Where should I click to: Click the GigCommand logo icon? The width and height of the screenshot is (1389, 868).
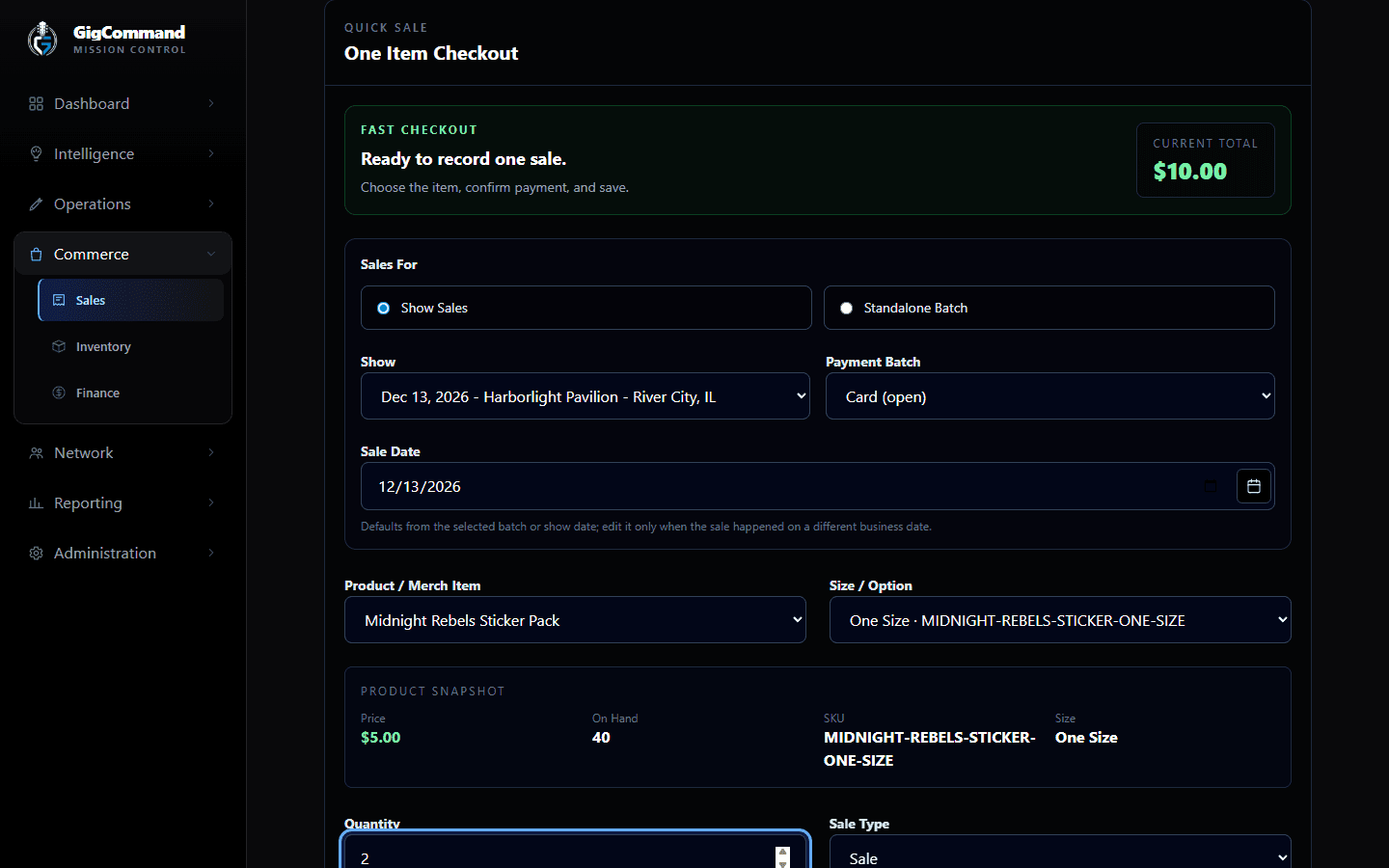42,39
